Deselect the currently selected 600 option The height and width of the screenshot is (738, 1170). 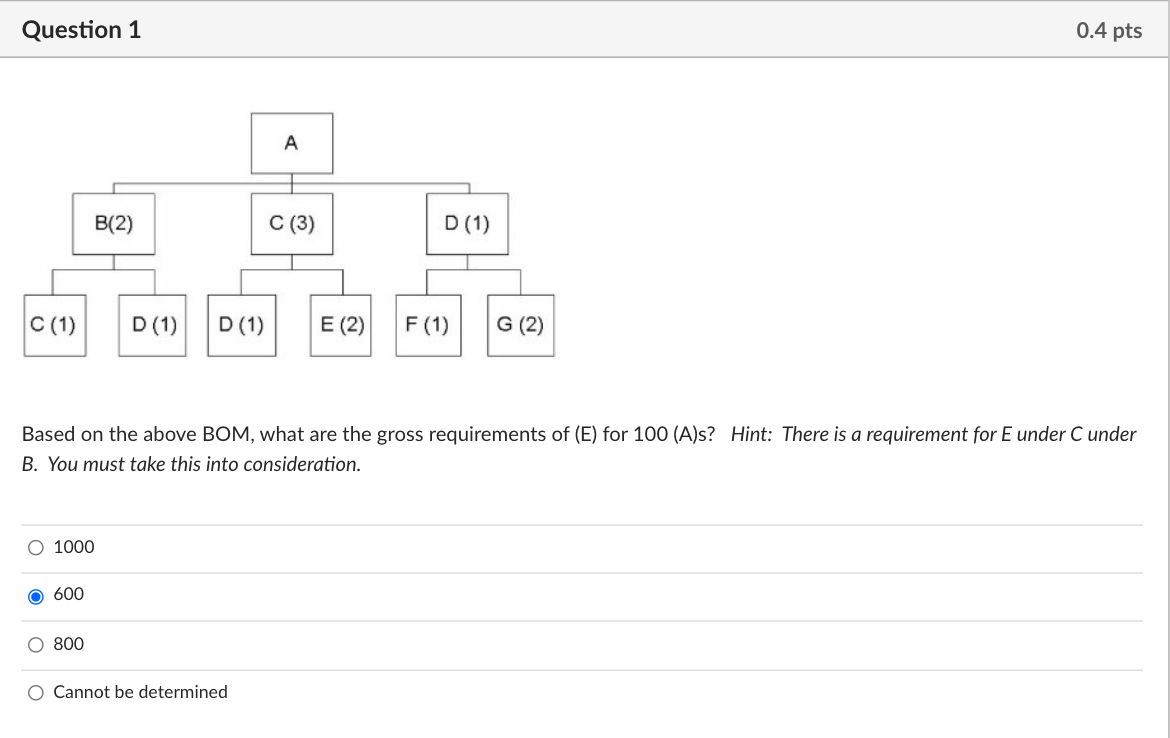click(x=36, y=594)
